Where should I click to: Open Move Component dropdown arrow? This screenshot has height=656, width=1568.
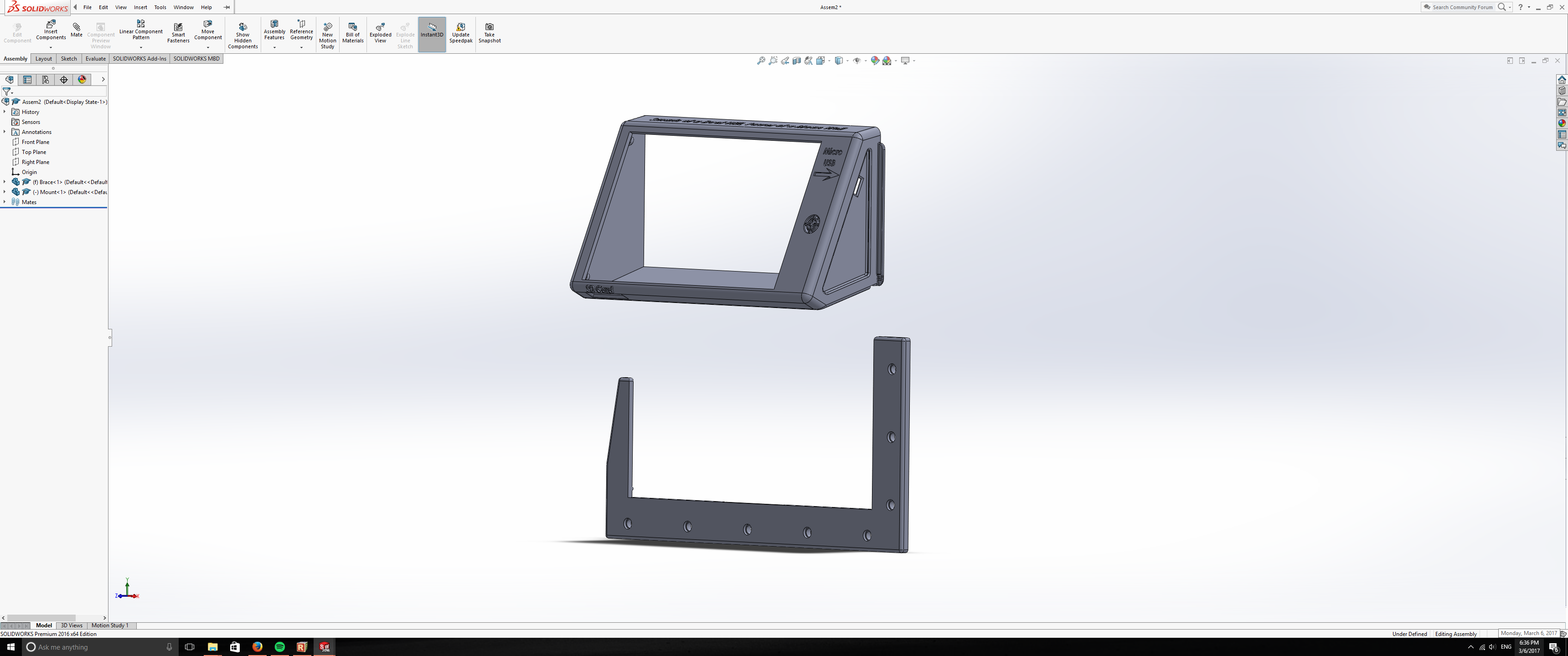pos(207,47)
